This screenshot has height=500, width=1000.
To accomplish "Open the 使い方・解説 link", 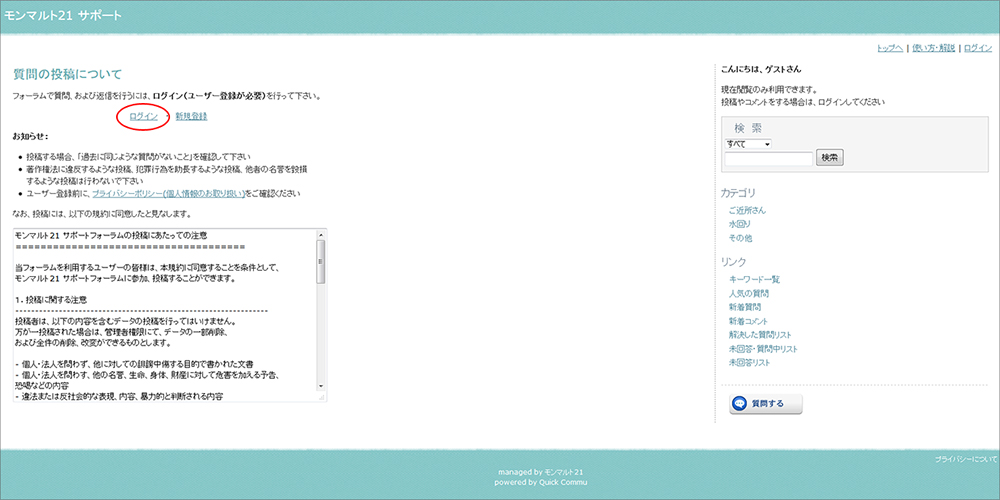I will pos(933,48).
